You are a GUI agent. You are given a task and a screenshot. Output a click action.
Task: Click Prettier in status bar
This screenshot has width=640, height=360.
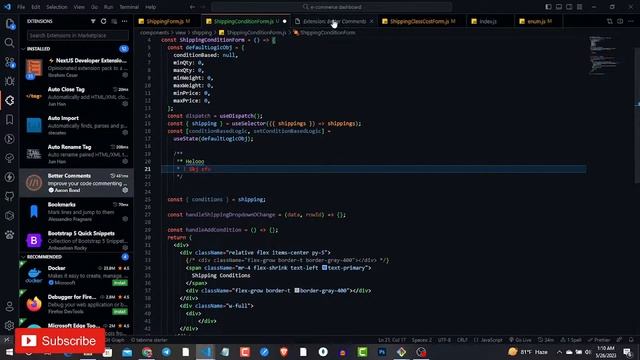click(599, 340)
